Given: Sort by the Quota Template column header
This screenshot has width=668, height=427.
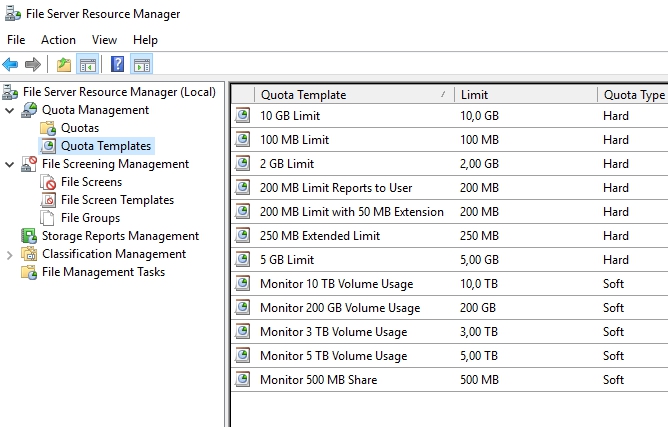Looking at the screenshot, I should 354,95.
